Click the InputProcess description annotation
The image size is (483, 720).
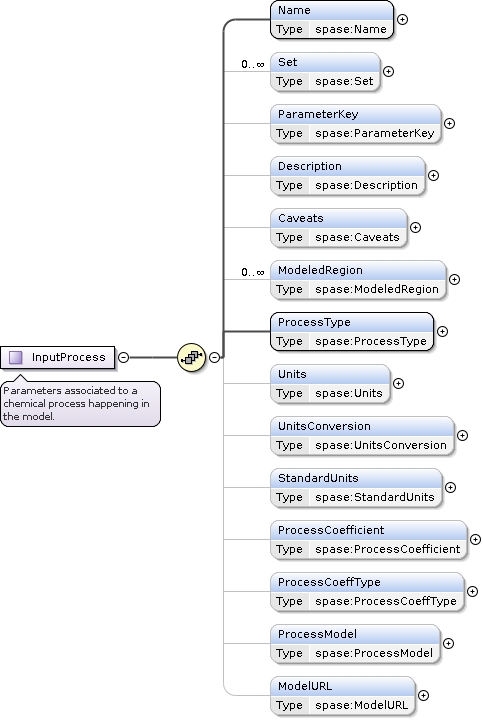point(80,404)
